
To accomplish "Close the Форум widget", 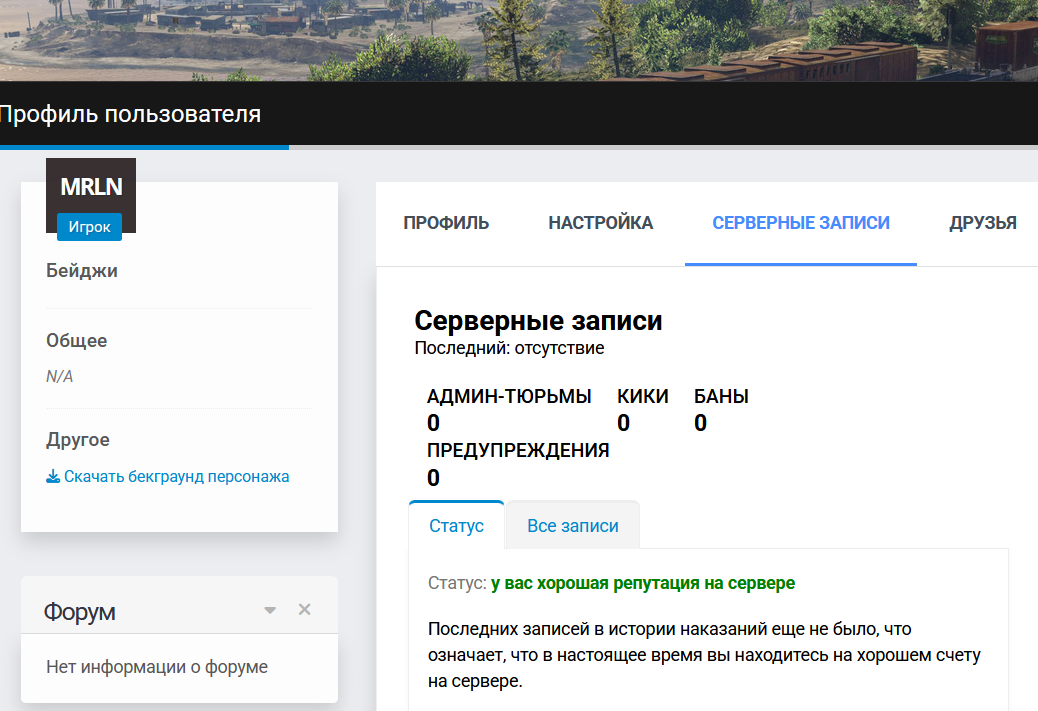I will [305, 609].
